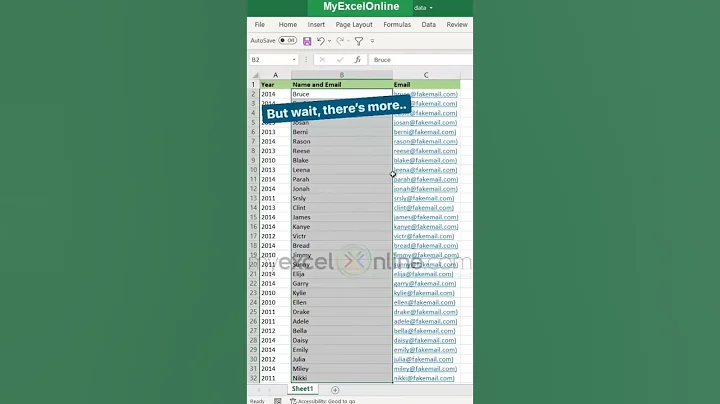Click the cell containing Bread
This screenshot has width=720, height=404.
(x=342, y=246)
